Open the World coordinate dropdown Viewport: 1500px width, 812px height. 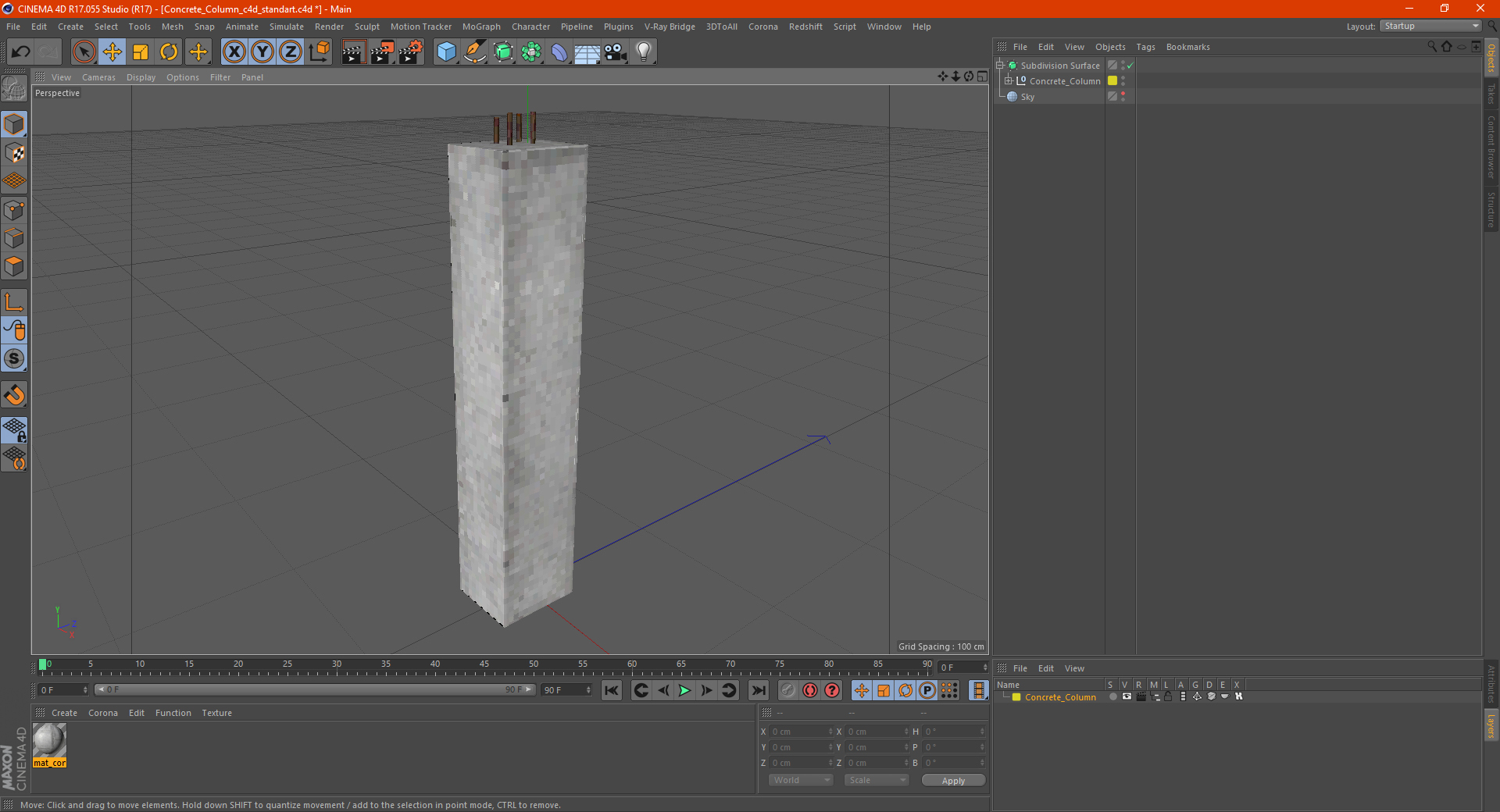click(801, 780)
